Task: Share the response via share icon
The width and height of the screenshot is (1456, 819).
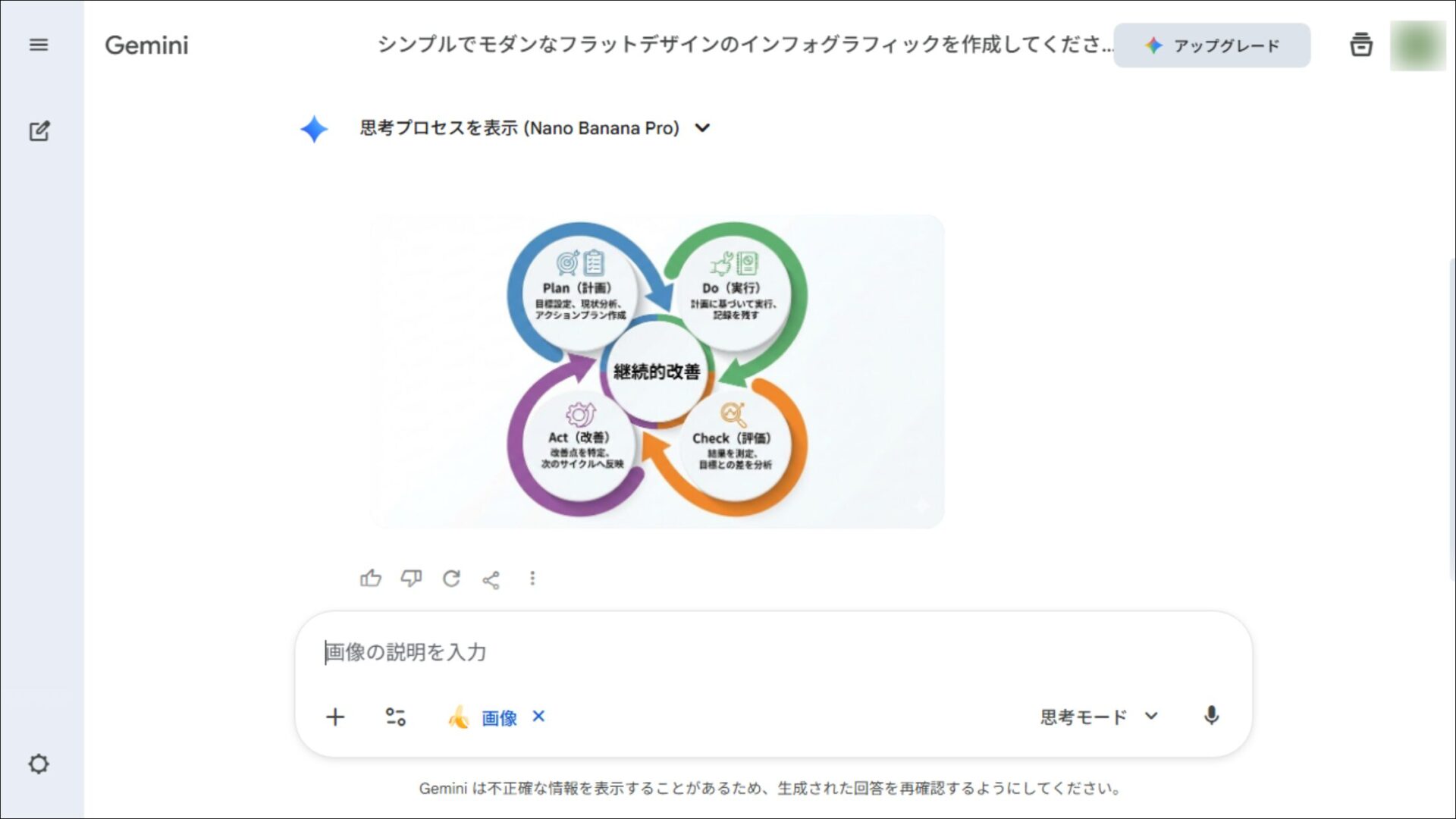Action: pyautogui.click(x=491, y=580)
